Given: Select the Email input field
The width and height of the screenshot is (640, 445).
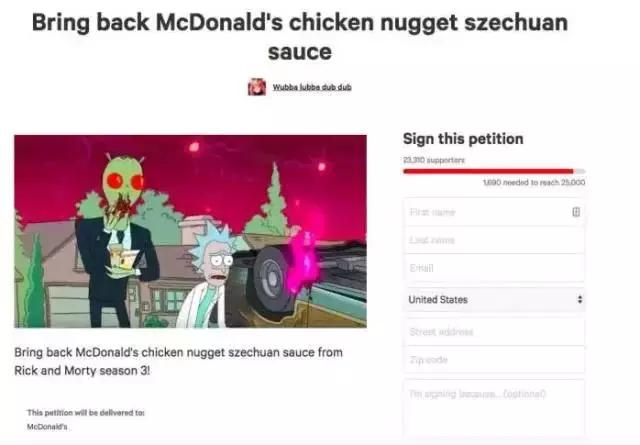Looking at the screenshot, I should 494,268.
